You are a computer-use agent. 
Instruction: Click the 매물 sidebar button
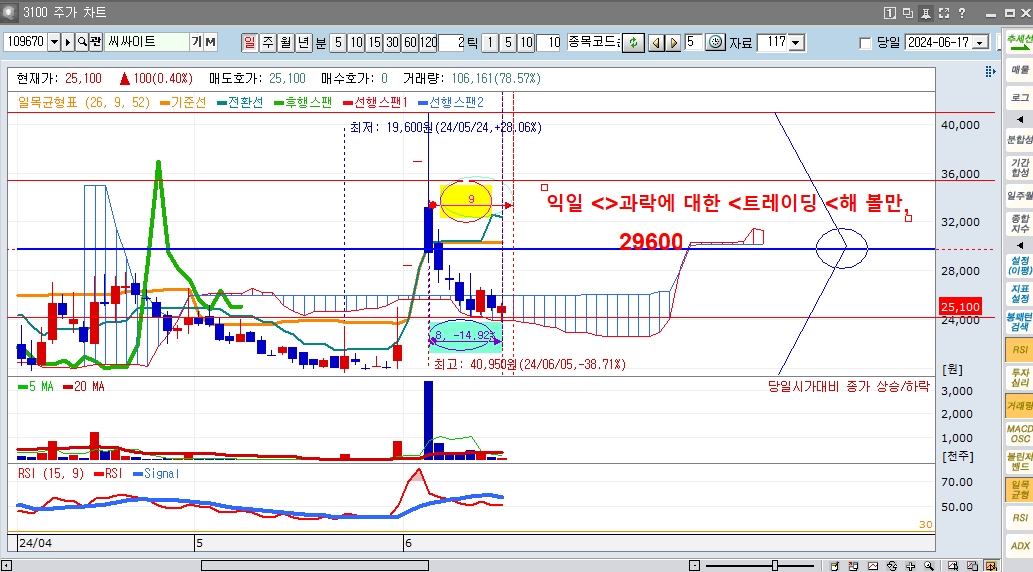[x=1019, y=69]
